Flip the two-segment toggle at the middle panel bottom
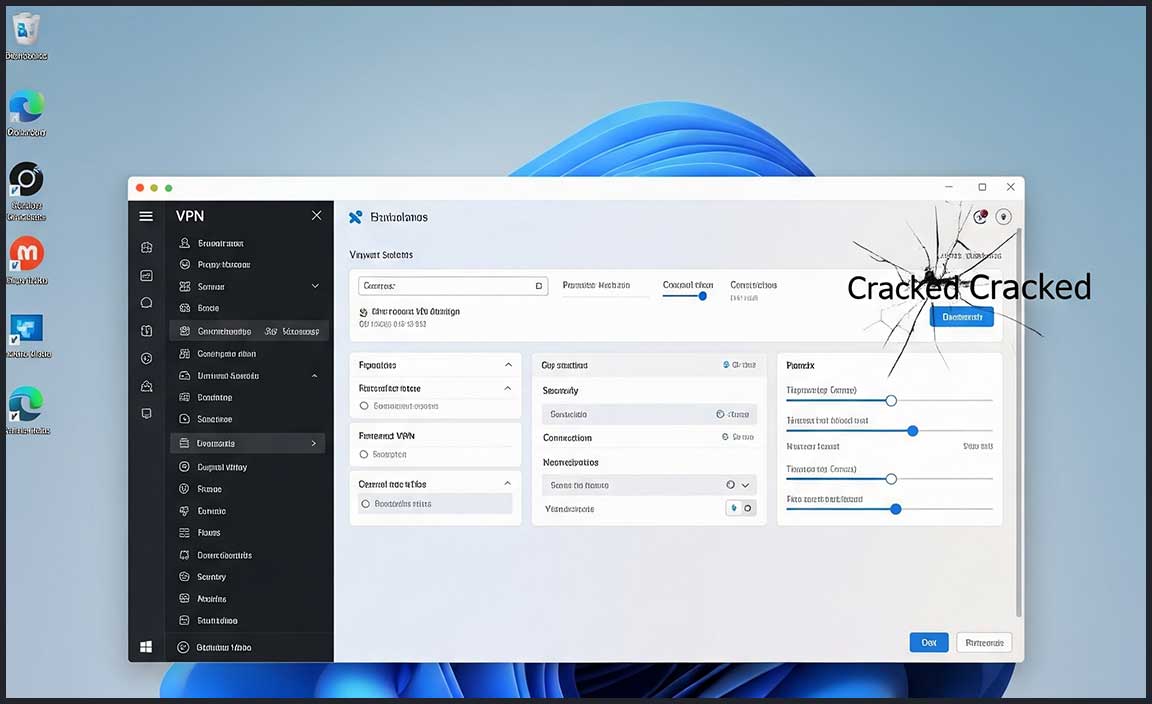 741,508
